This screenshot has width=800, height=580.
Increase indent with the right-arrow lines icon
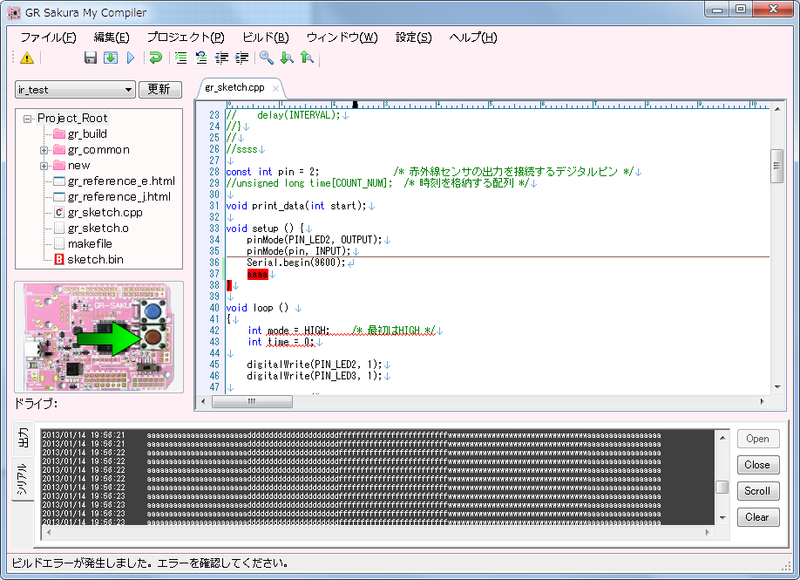[x=242, y=58]
